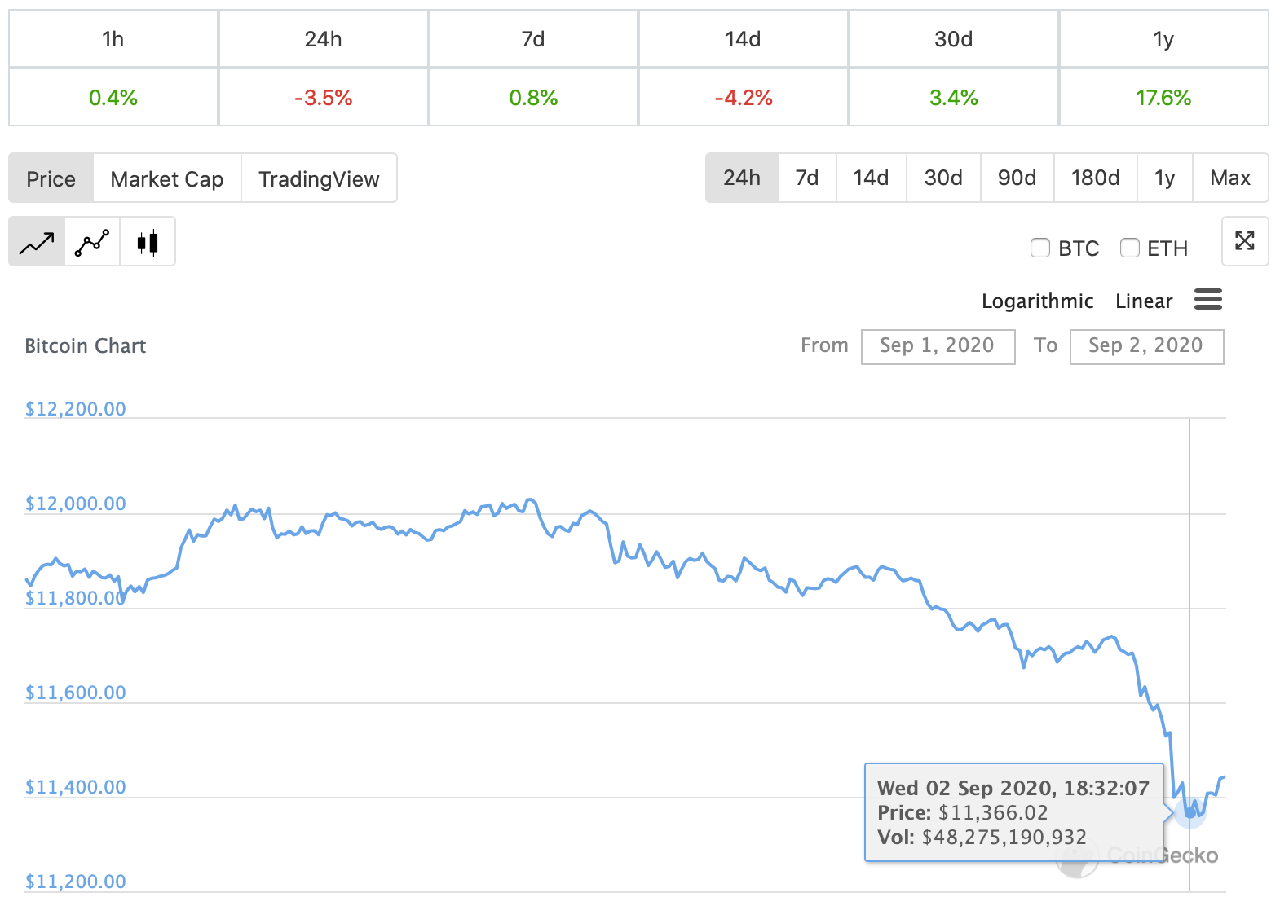Viewport: 1280px width, 906px height.
Task: Click the 14d column header in table
Action: [743, 39]
